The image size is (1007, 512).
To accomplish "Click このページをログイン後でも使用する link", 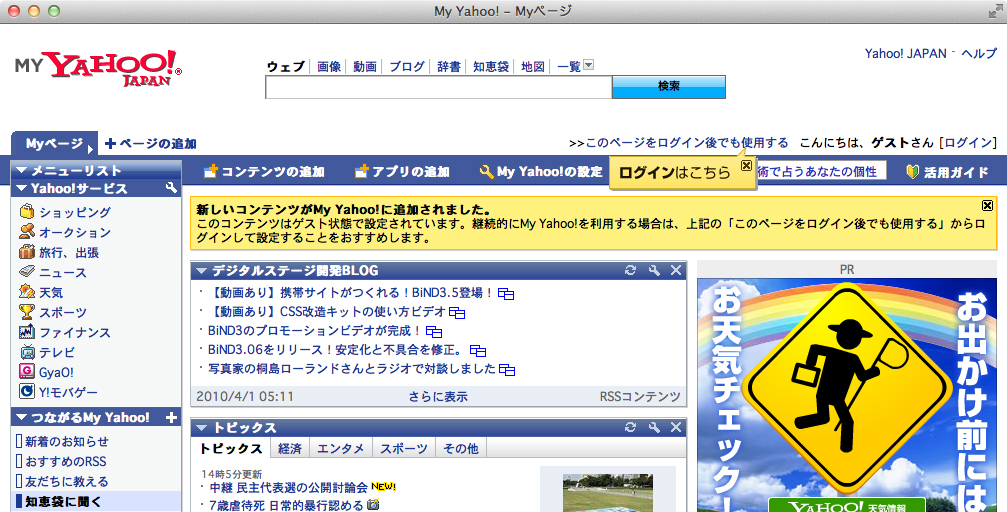I will pyautogui.click(x=687, y=143).
